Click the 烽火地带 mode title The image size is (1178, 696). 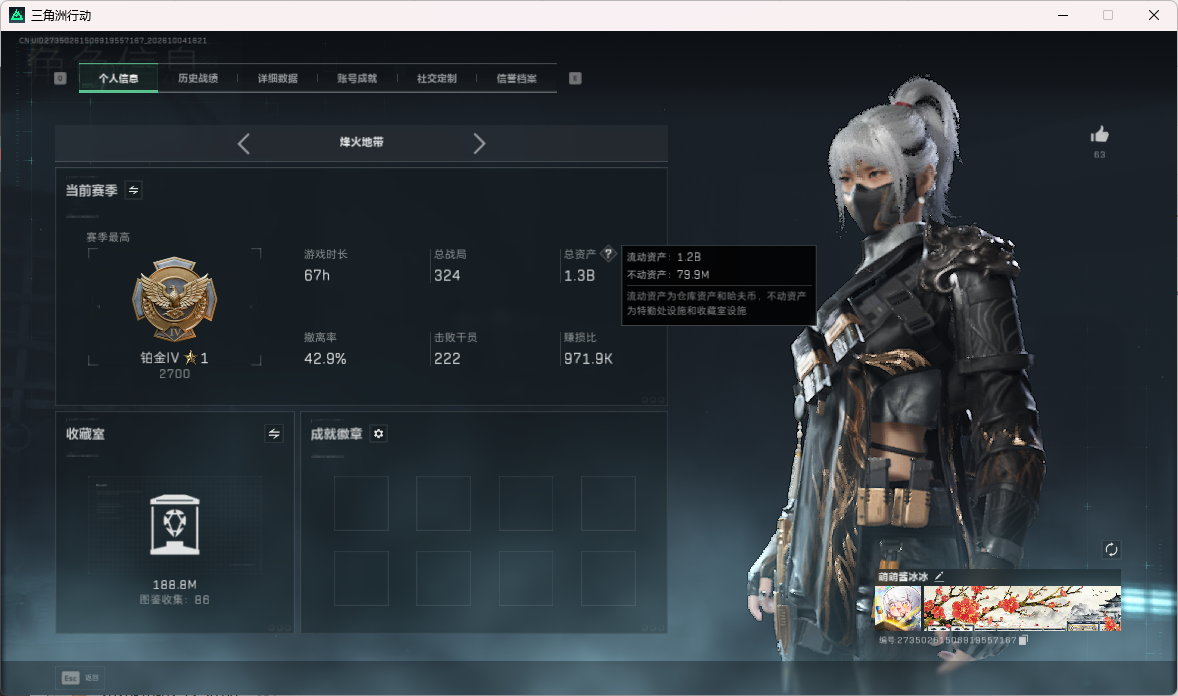pyautogui.click(x=361, y=142)
